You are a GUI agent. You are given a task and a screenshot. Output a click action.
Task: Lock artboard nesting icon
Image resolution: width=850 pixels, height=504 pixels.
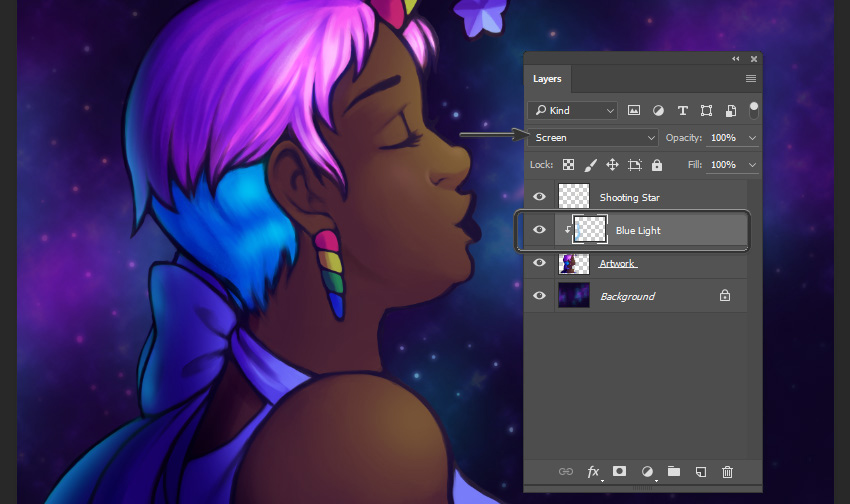(x=635, y=165)
